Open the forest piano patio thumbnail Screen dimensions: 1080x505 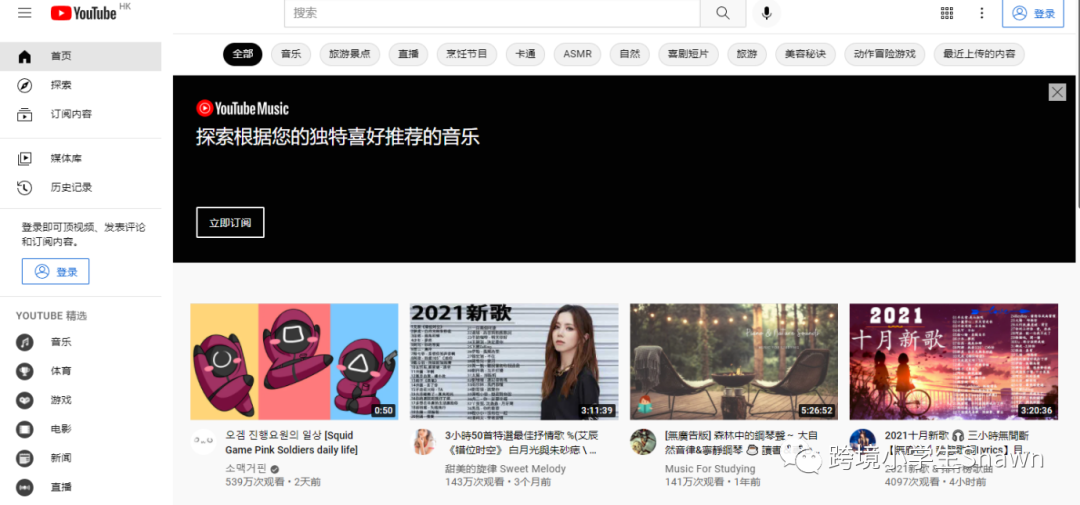734,362
